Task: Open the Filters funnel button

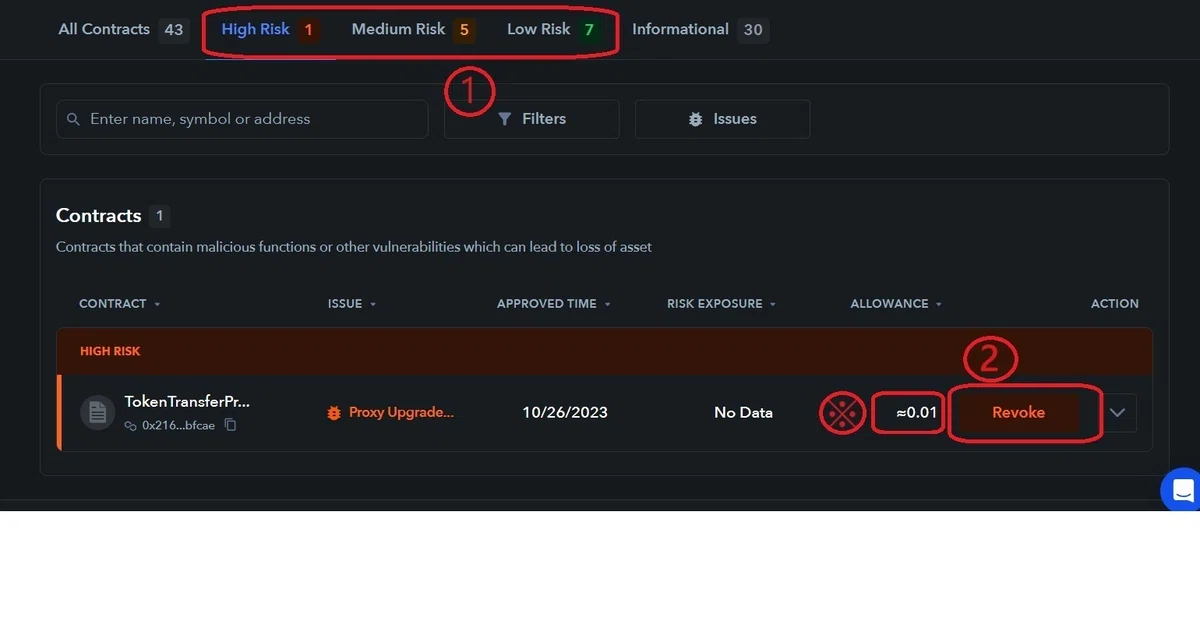Action: click(x=531, y=119)
